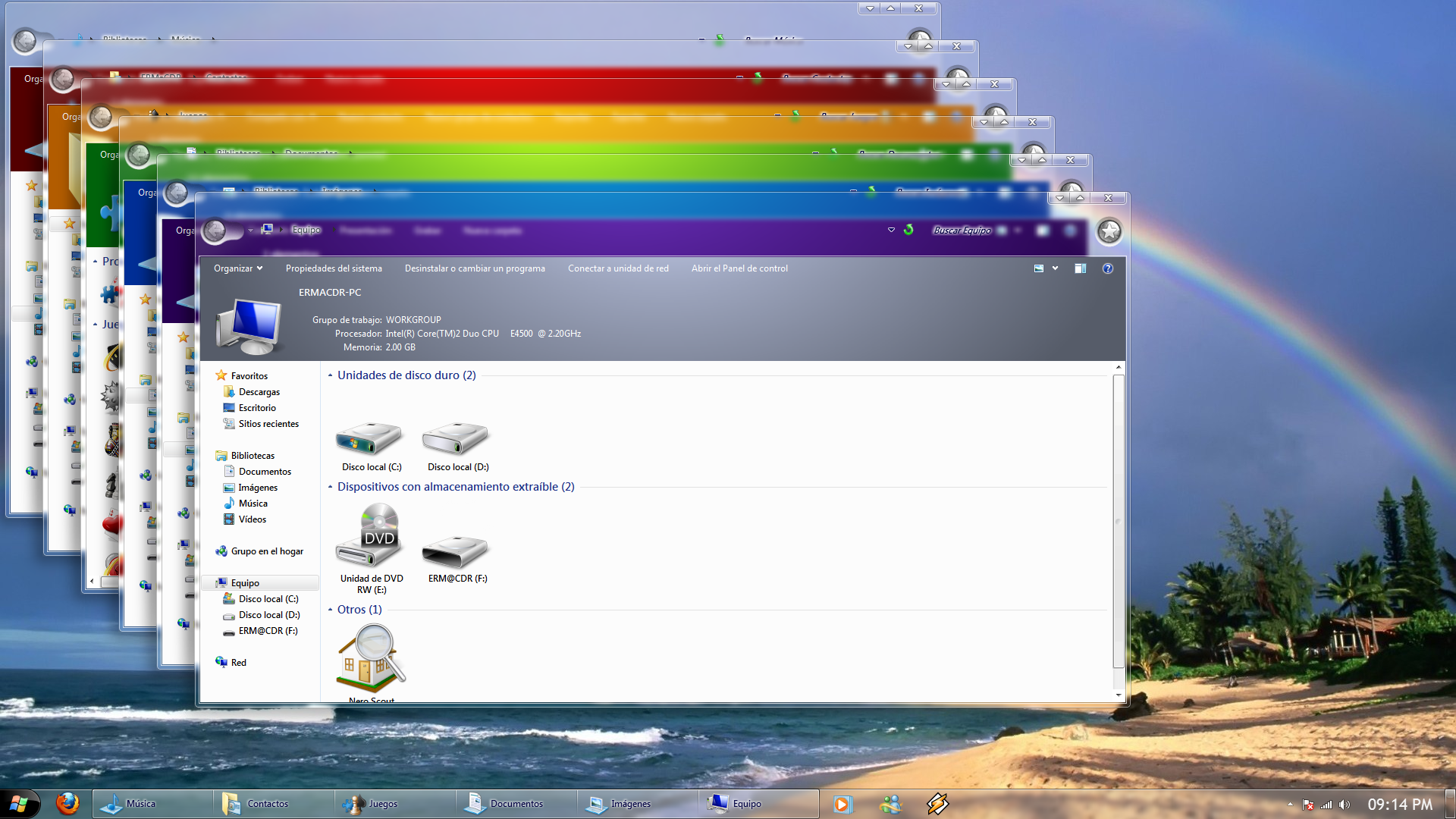
Task: Select Disco local (C:) in navigation tree
Action: click(x=261, y=599)
